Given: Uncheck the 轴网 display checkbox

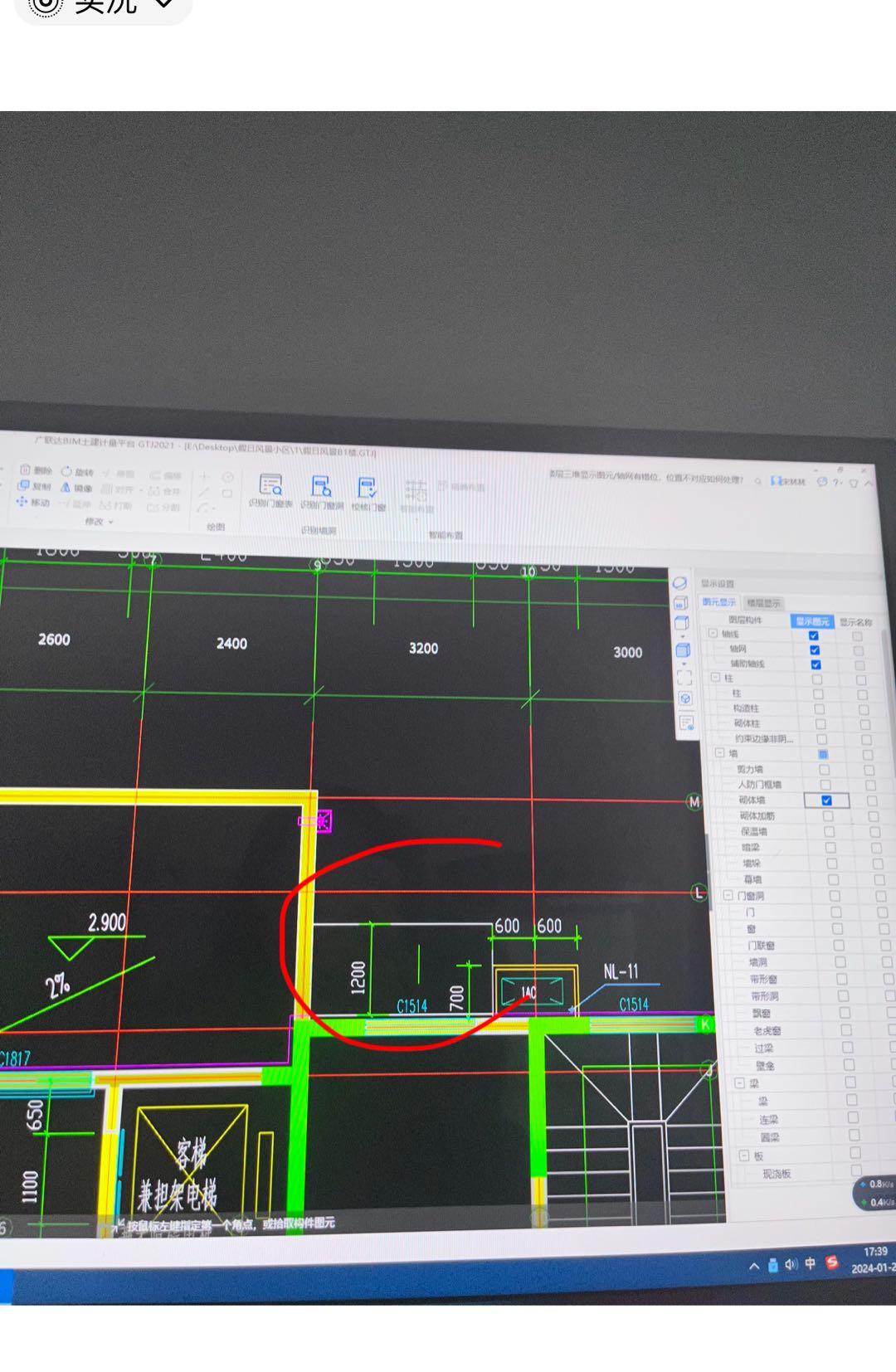Looking at the screenshot, I should 815,650.
